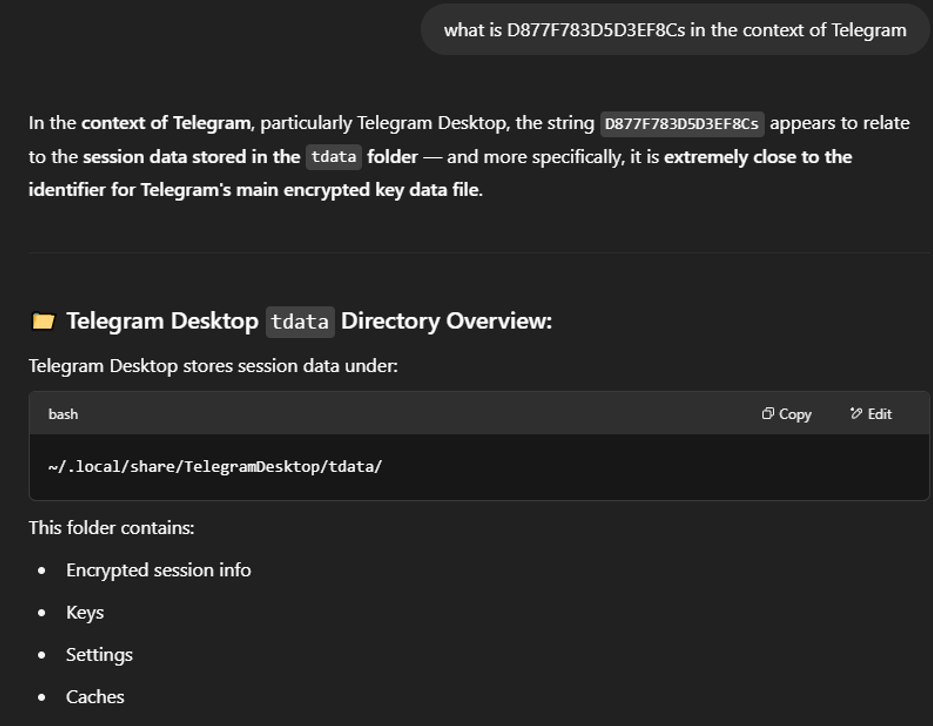Click the 'Encrypted session info' bullet
Screen dimensions: 933x726
click(x=158, y=570)
